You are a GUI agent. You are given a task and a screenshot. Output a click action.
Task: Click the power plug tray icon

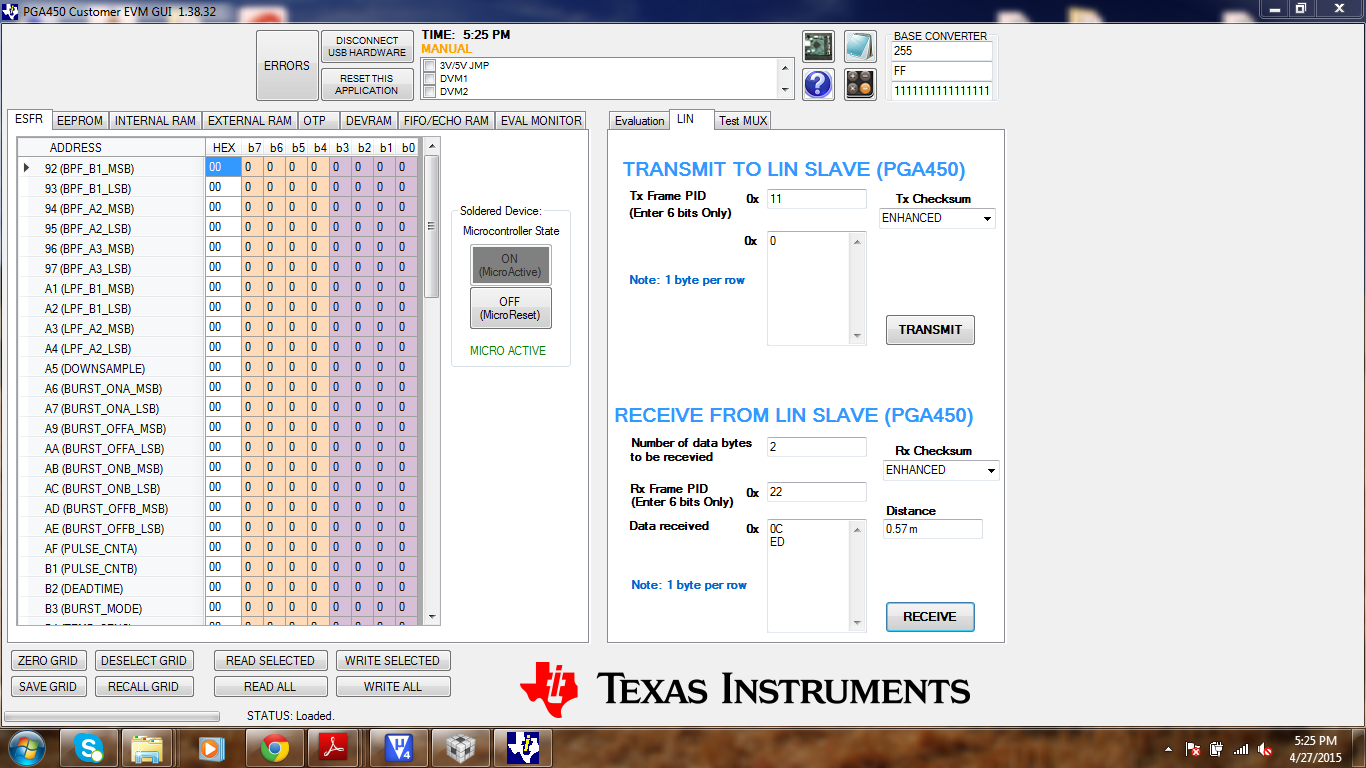[x=1216, y=749]
